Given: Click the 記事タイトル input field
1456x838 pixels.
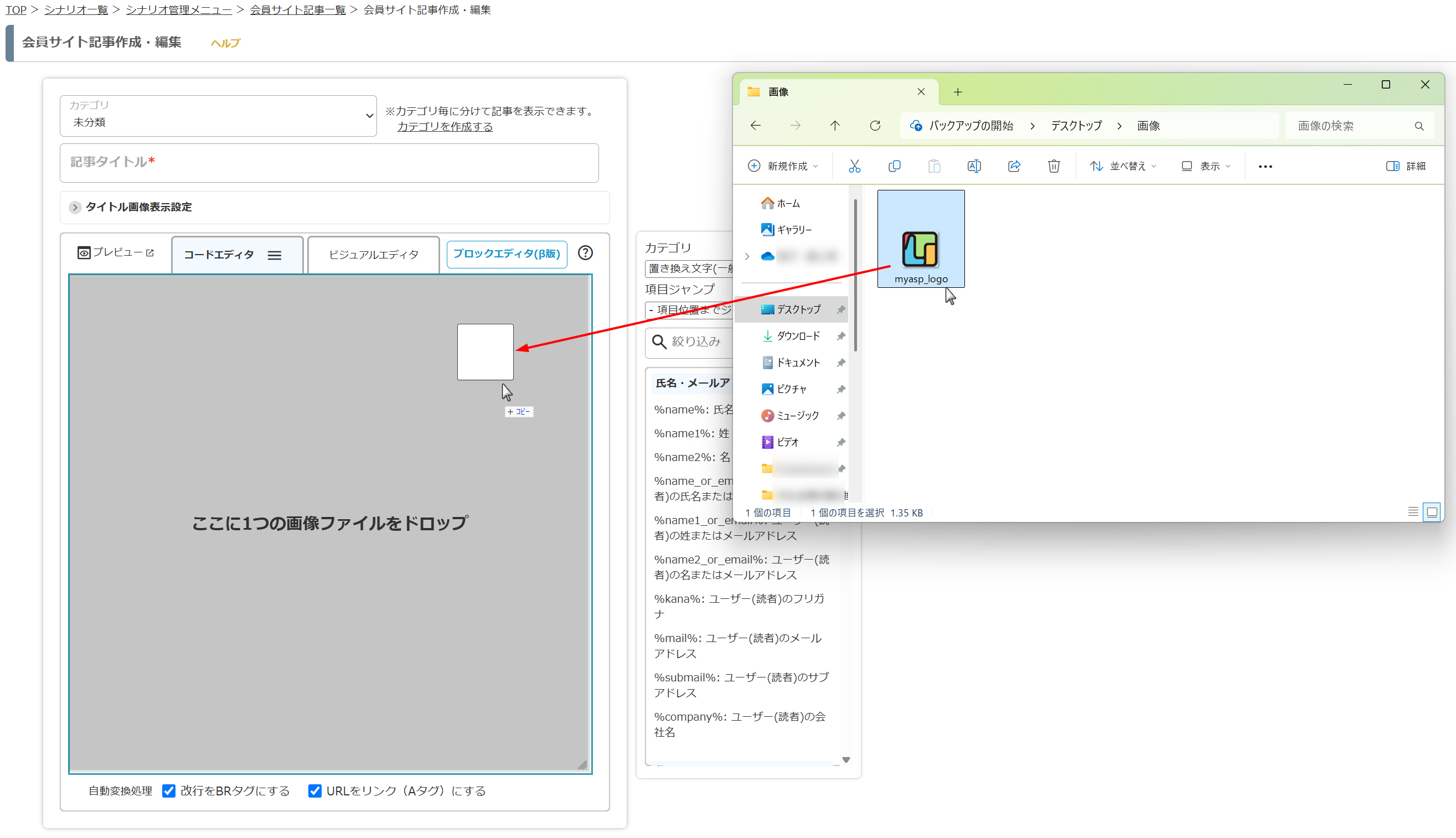Looking at the screenshot, I should 329,163.
